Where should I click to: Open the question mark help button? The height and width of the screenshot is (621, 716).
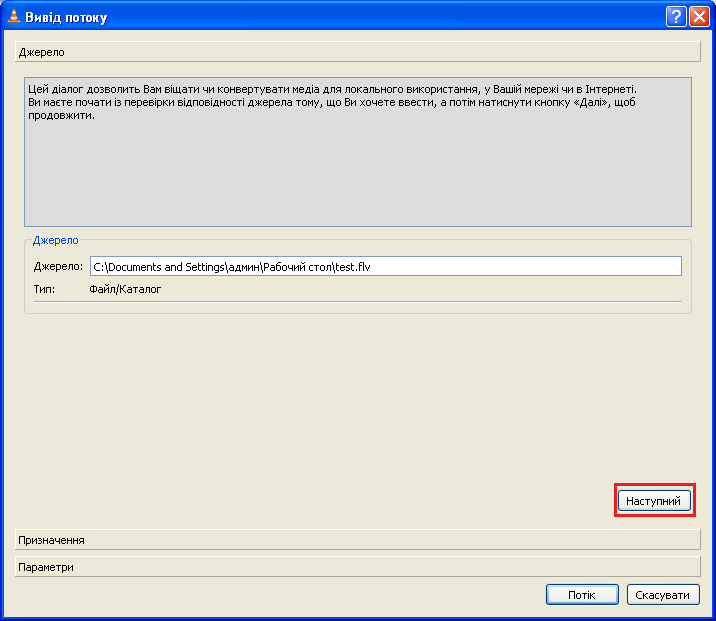(x=676, y=17)
